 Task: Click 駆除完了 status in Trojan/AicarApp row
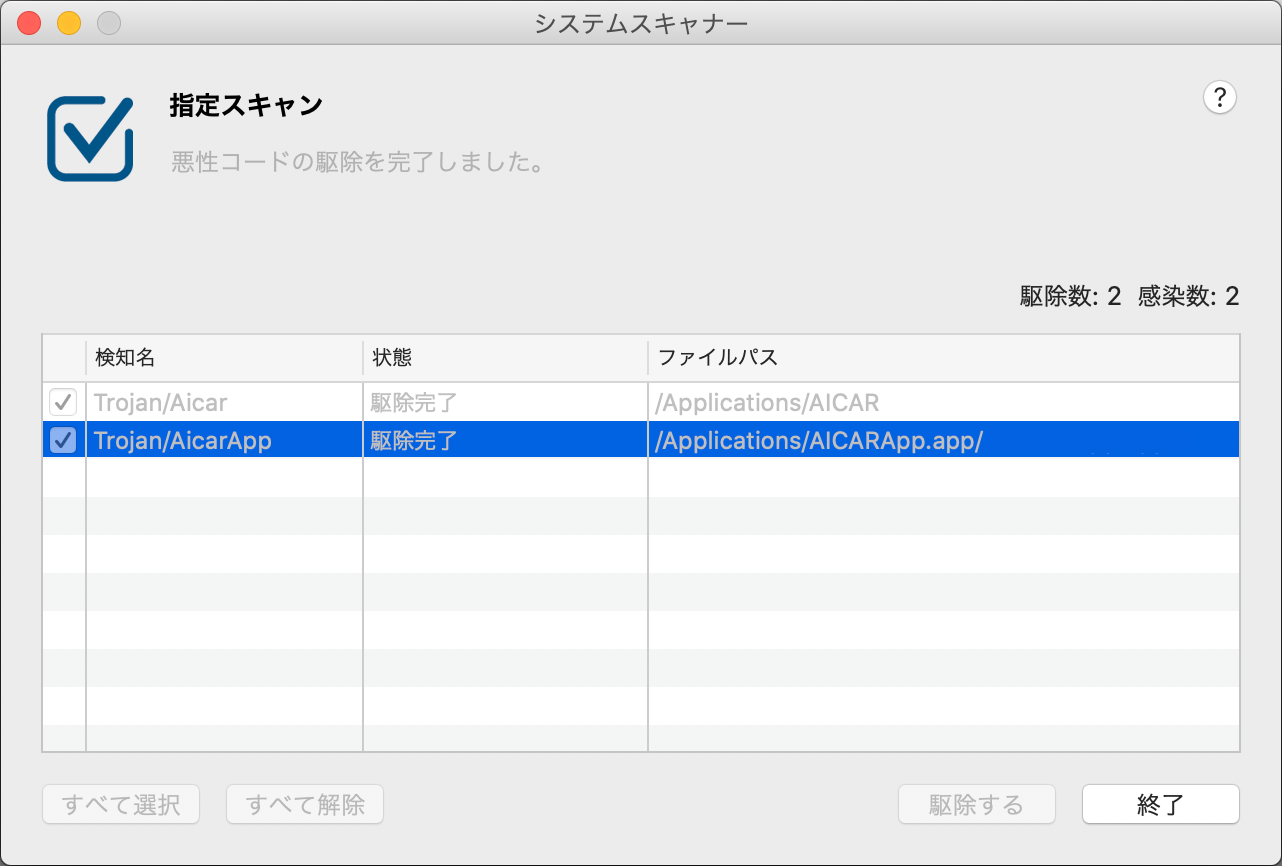(x=413, y=440)
